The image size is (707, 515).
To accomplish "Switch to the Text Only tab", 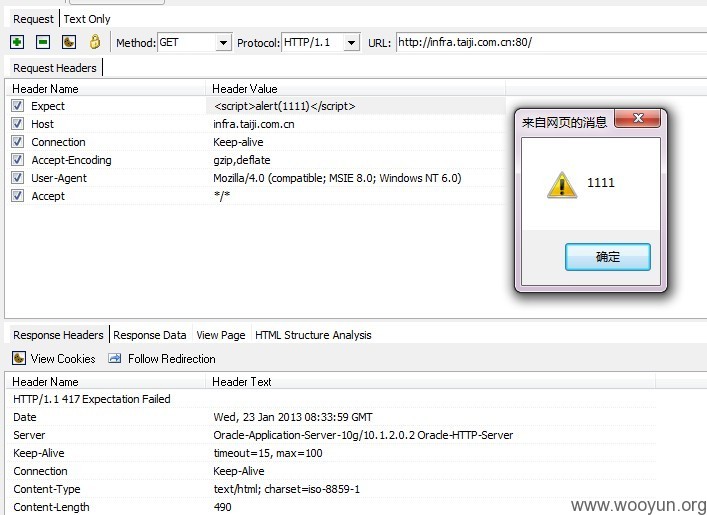I will 87,19.
